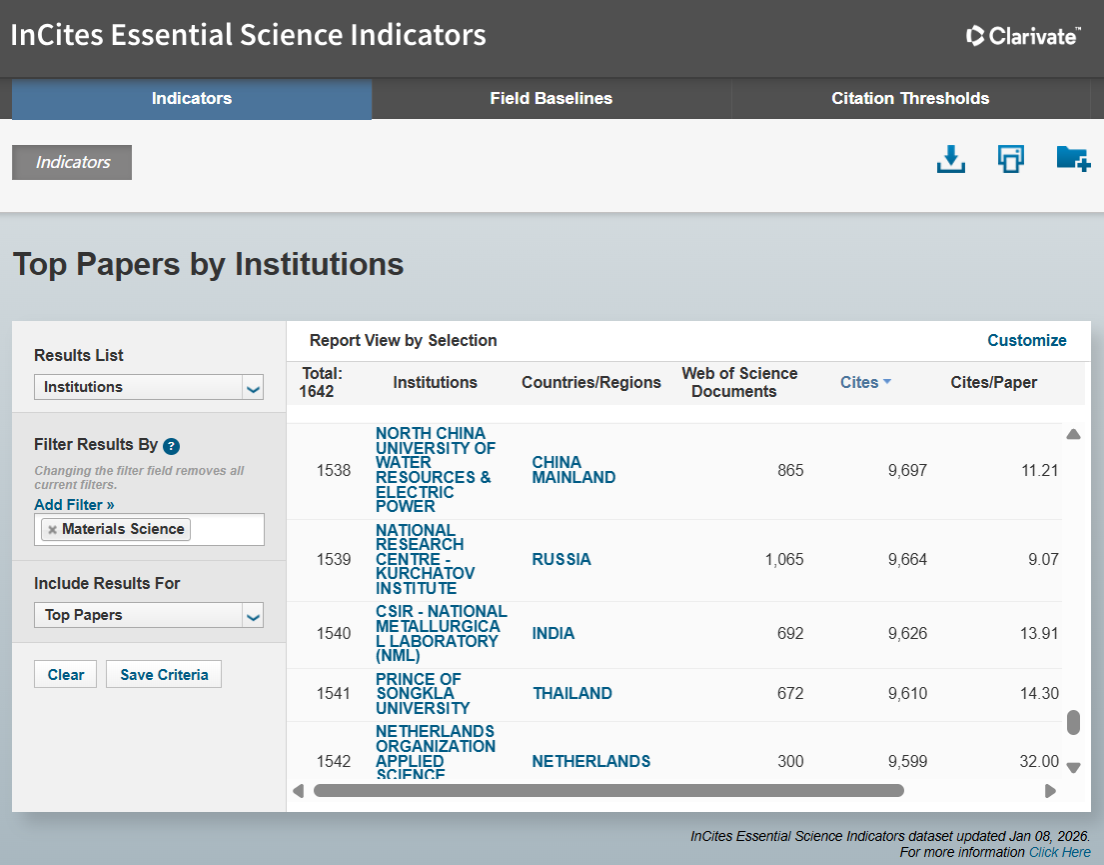Screen dimensions: 1104x865
Task: Open the Customize link
Action: coord(1026,340)
